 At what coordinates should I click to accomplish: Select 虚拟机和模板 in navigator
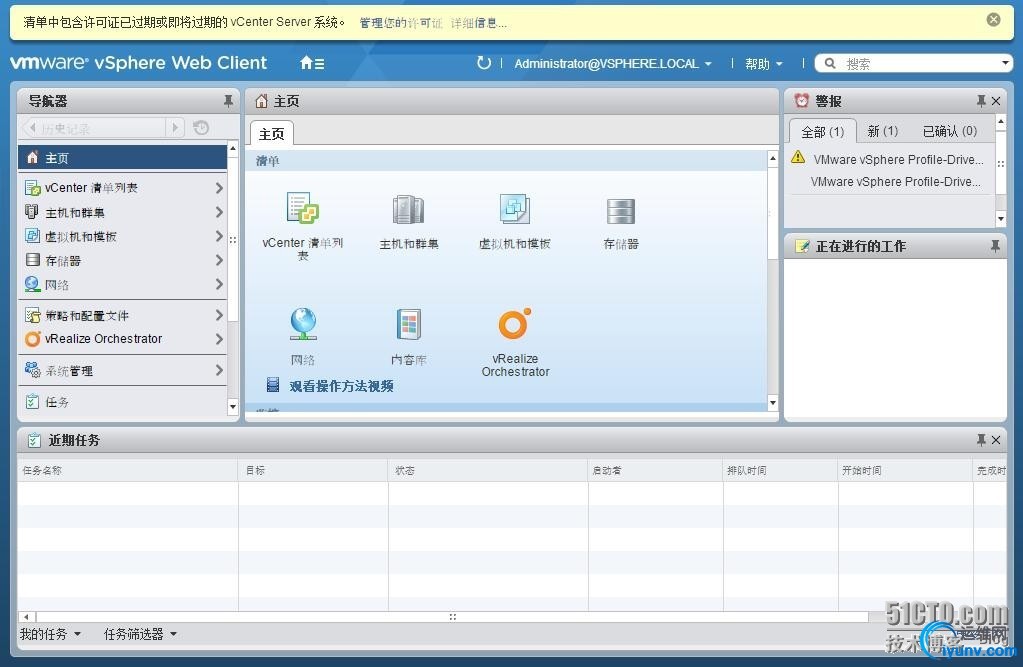coord(123,236)
